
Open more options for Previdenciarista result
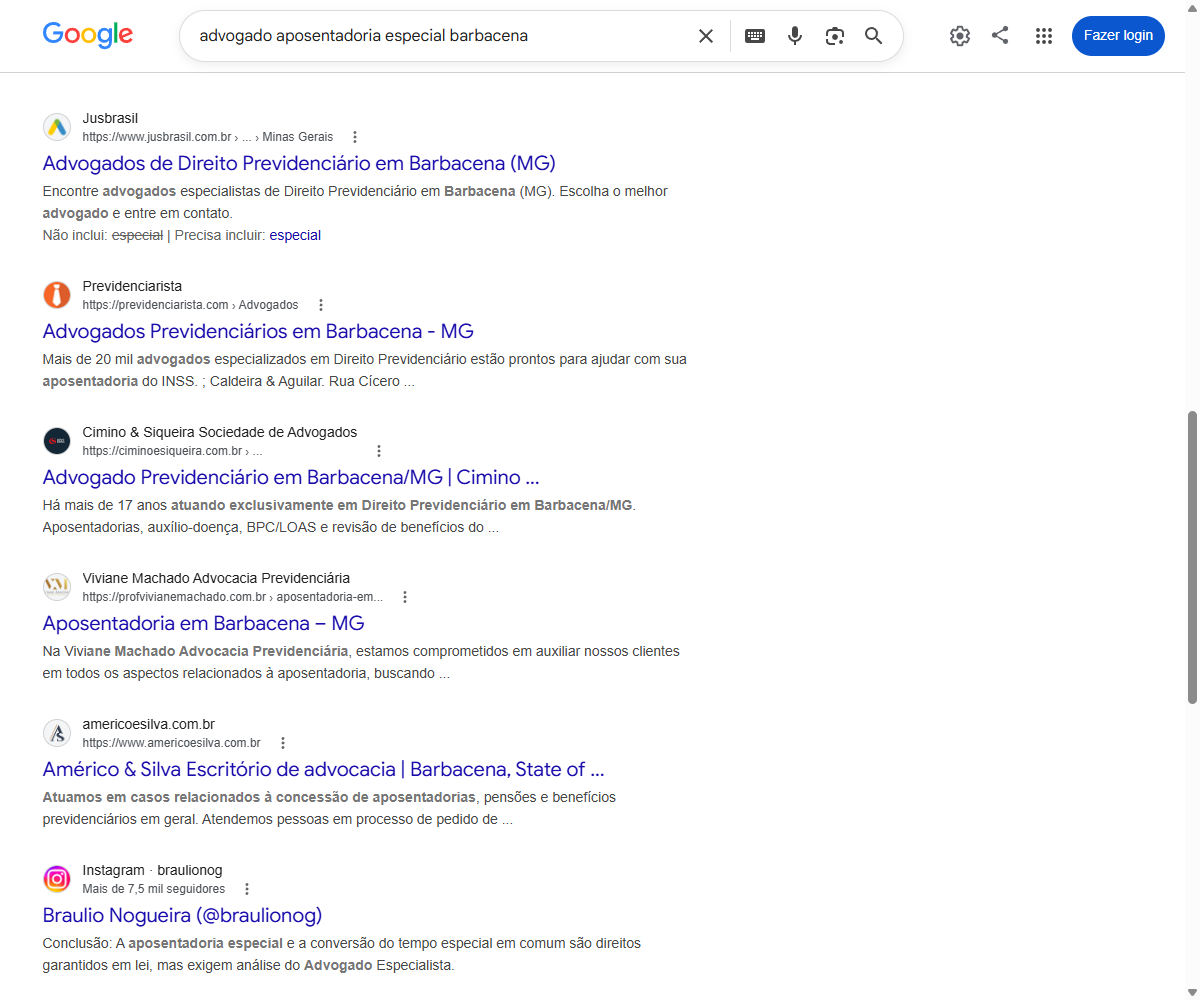click(x=321, y=305)
